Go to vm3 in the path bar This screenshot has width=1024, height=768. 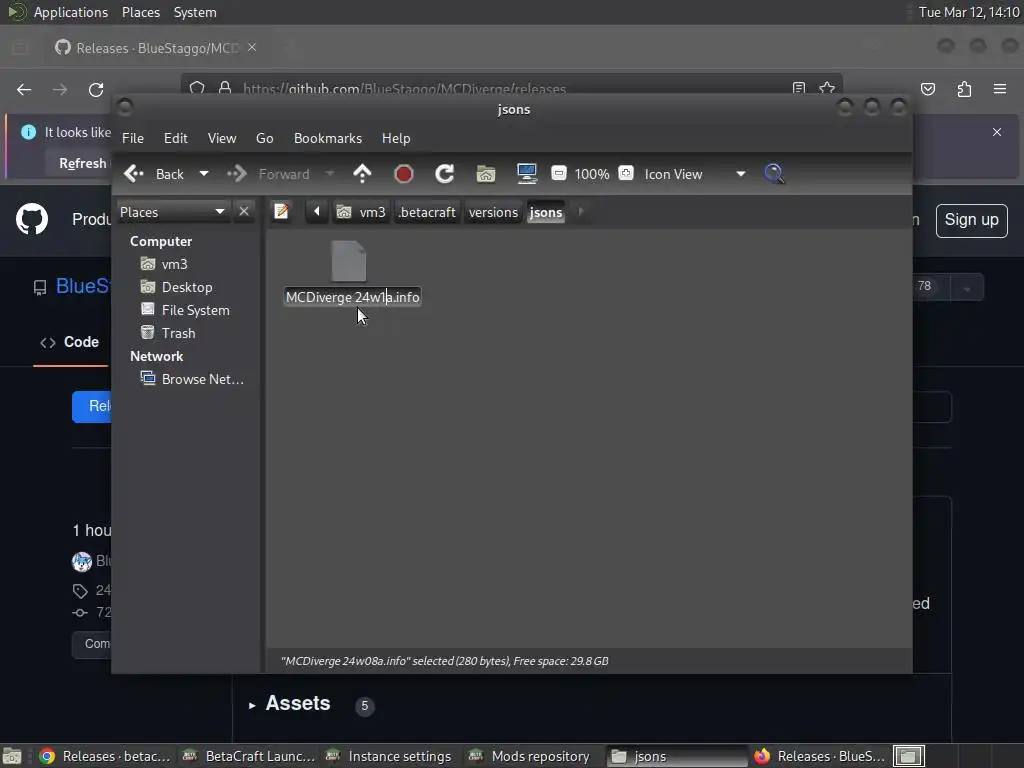tap(361, 212)
